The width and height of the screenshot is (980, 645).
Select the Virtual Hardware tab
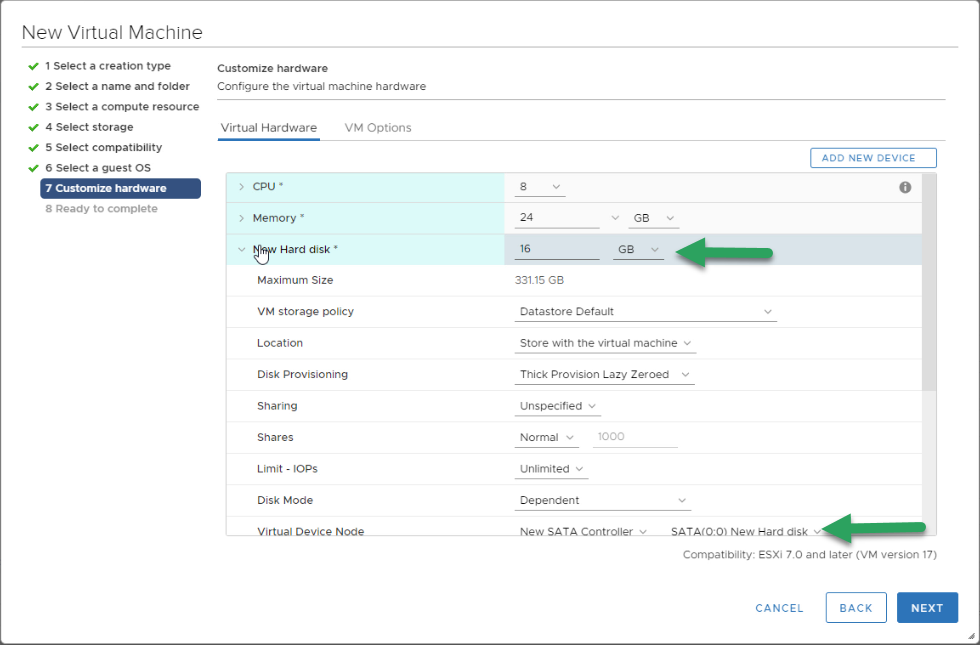pyautogui.click(x=269, y=128)
